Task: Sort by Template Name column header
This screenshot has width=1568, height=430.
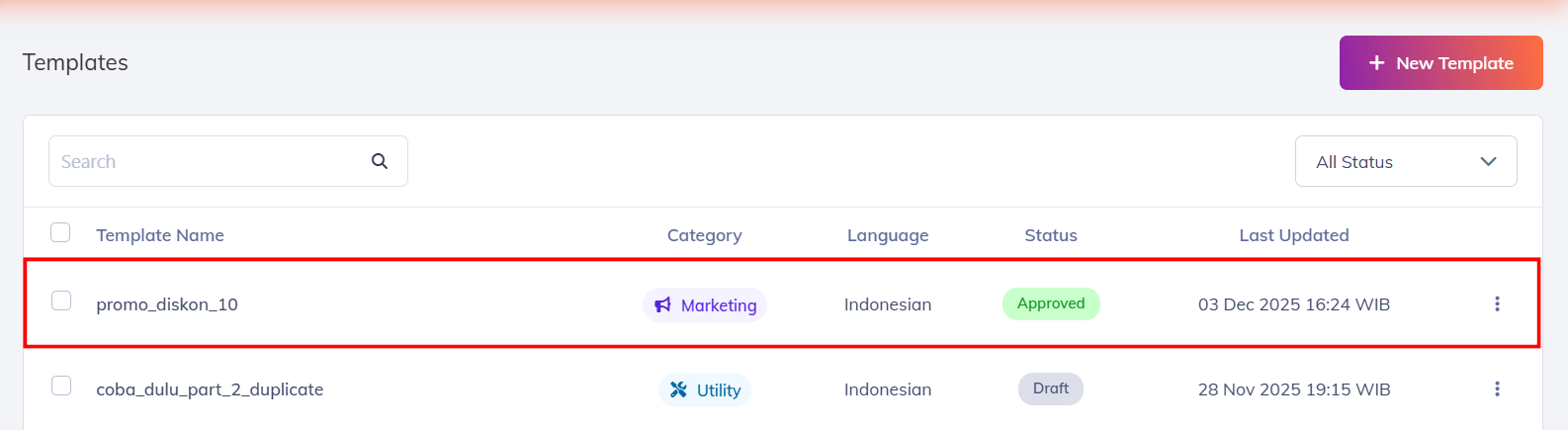Action: pos(160,235)
